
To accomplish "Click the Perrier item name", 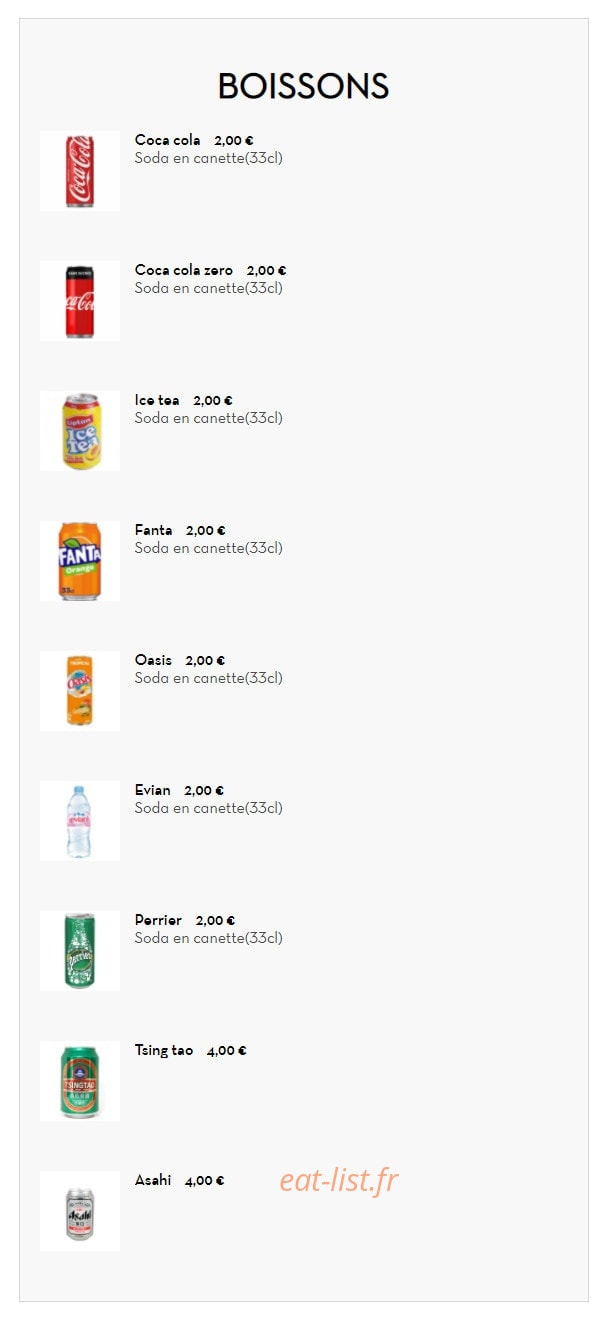I will coord(158,920).
